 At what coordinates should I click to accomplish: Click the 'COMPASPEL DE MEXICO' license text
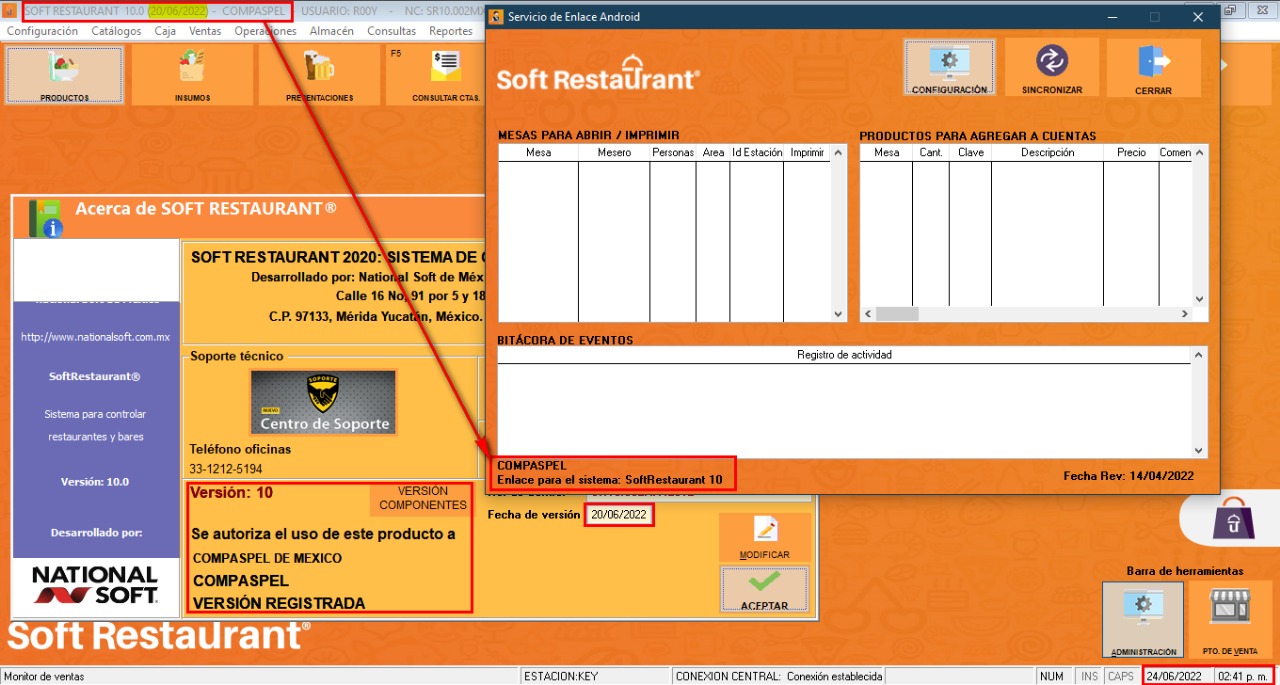[x=267, y=558]
